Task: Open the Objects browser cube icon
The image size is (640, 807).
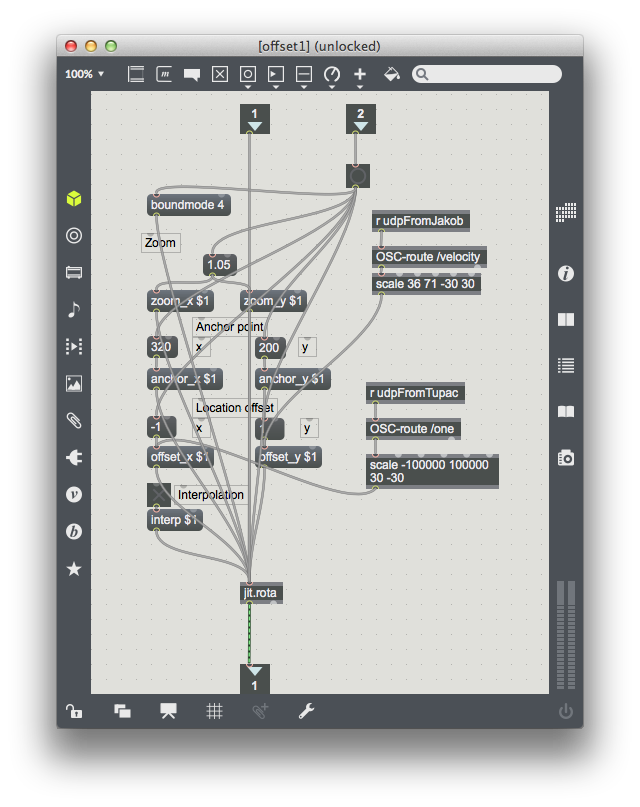Action: (73, 199)
